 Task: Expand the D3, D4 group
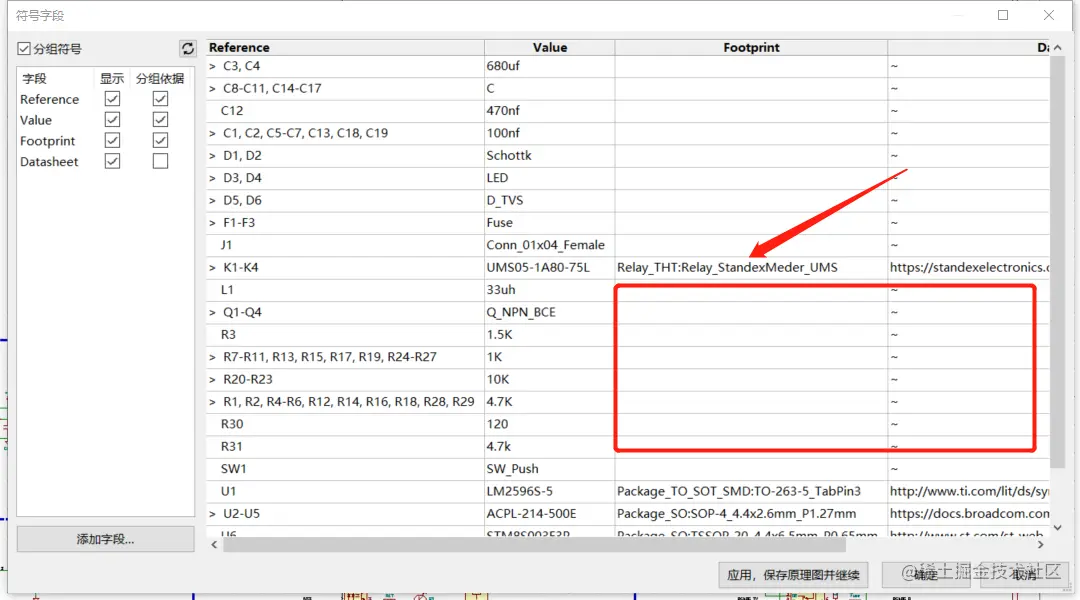coord(212,178)
